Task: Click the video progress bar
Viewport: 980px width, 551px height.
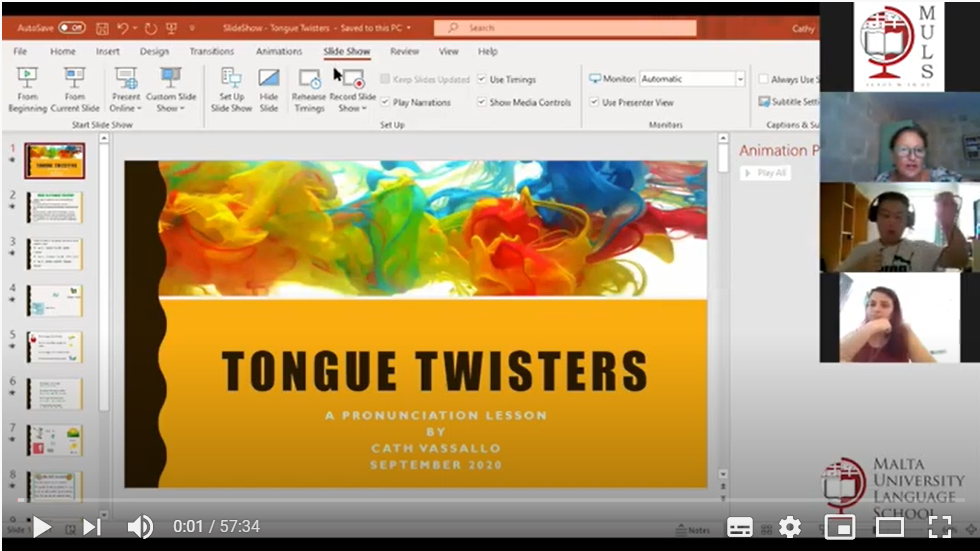Action: (490, 500)
